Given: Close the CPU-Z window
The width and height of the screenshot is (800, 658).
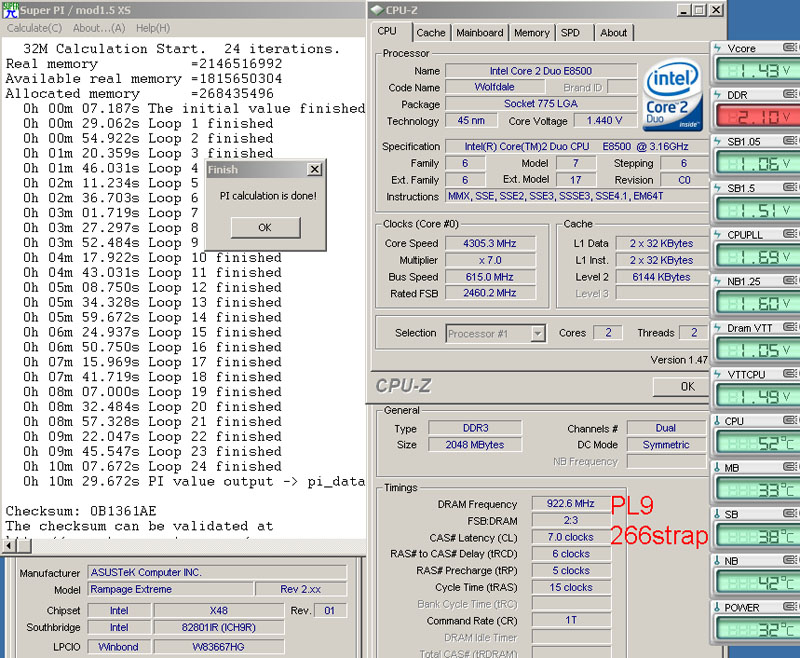Looking at the screenshot, I should 716,10.
